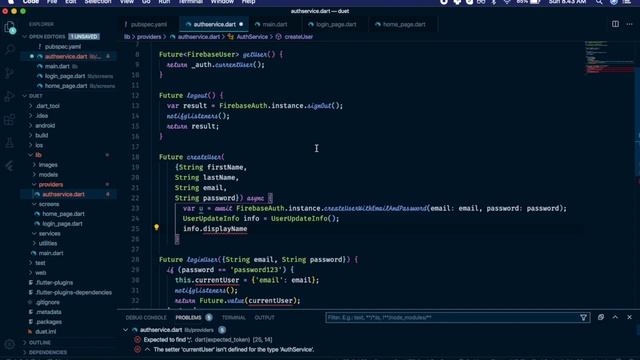This screenshot has width=640, height=360.
Task: Collapse authservice.dart group in Problems
Action: pos(126,330)
